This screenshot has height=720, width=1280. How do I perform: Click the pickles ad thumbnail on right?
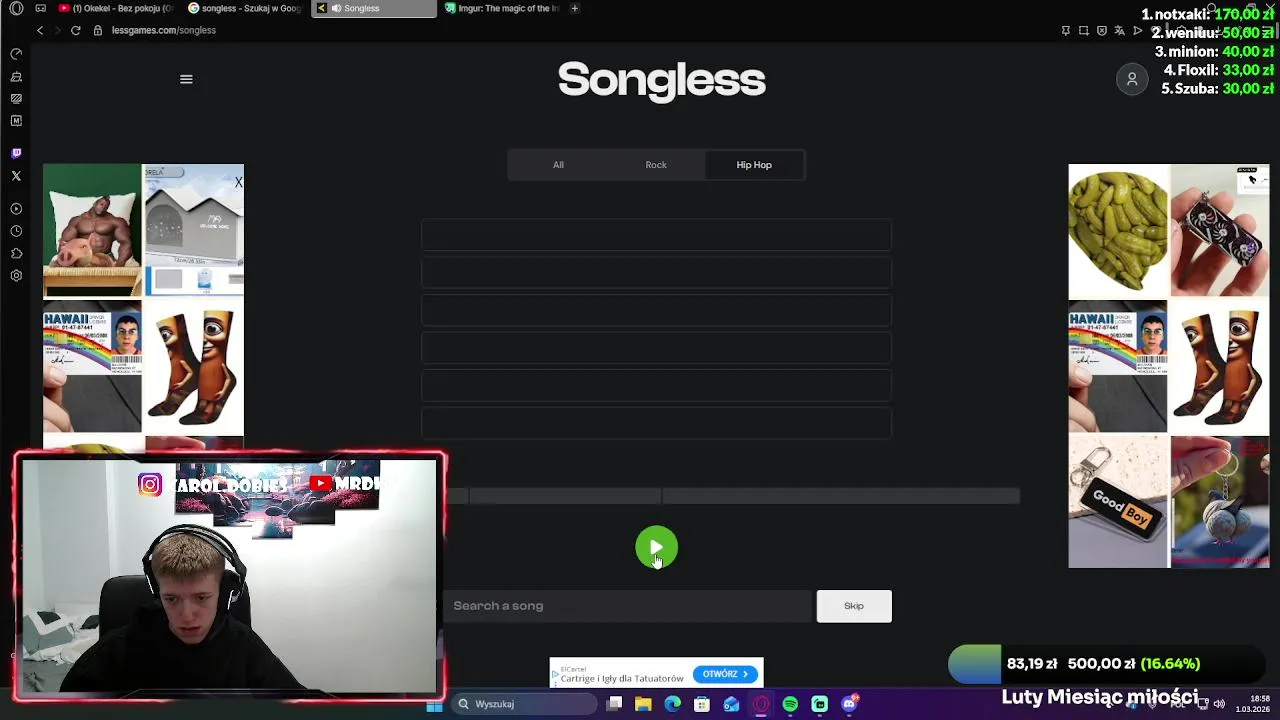click(1117, 231)
